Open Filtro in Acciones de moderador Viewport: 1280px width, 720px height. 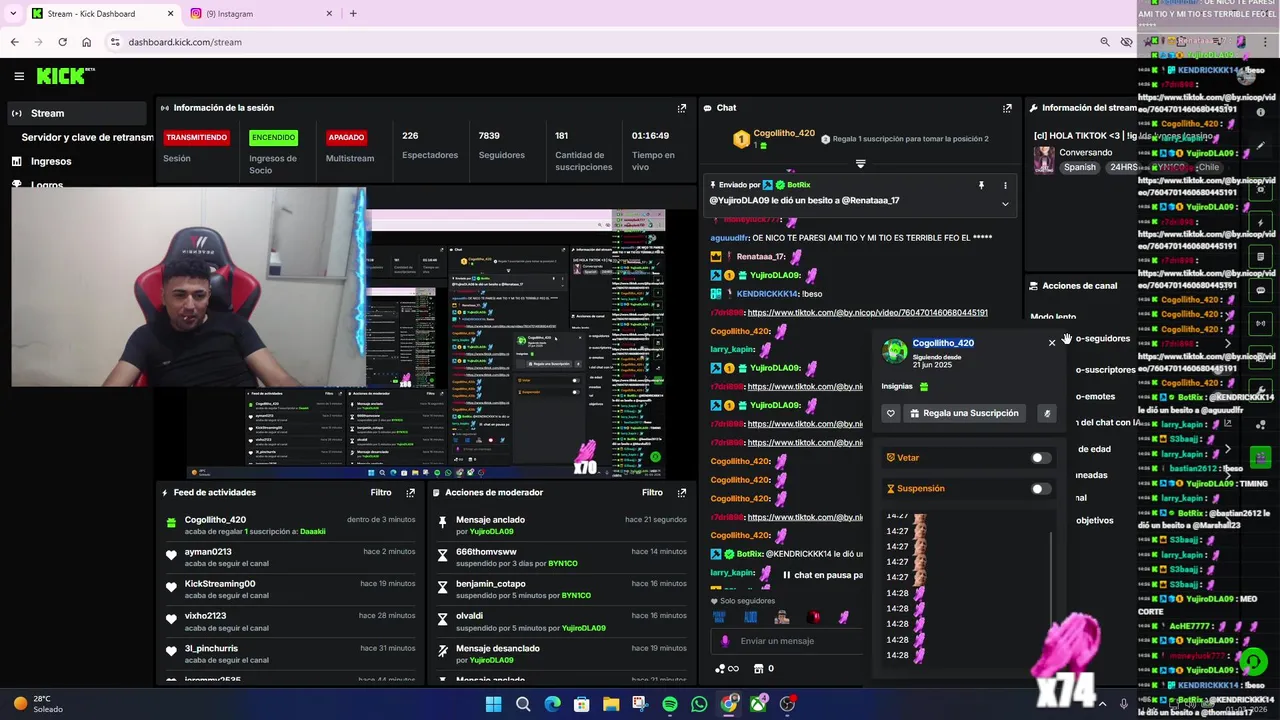click(x=652, y=493)
